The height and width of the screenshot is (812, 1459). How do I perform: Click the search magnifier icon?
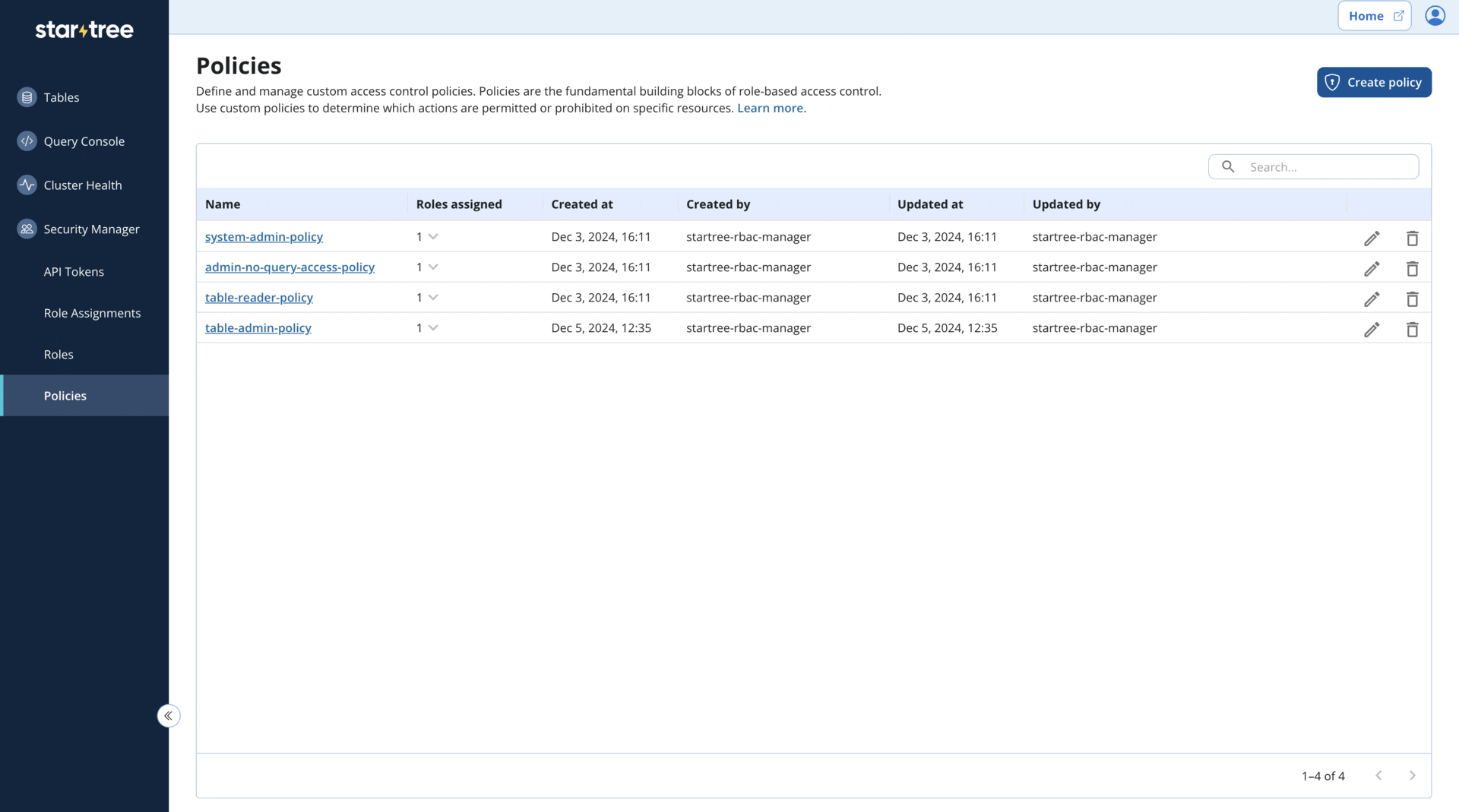[x=1228, y=166]
